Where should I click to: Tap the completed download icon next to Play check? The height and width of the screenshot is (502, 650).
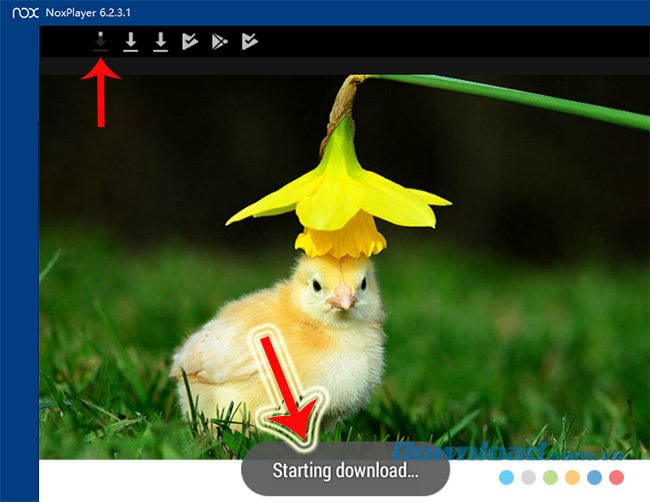[160, 41]
